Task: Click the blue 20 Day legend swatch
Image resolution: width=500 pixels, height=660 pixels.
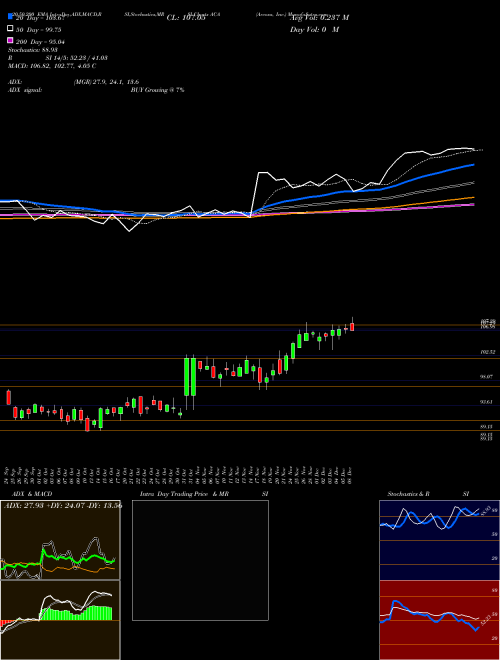Action: 10,16
